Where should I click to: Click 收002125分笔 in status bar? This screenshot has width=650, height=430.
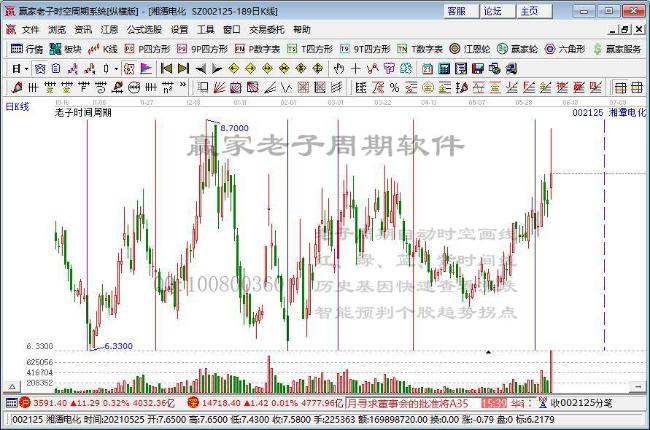pyautogui.click(x=581, y=403)
